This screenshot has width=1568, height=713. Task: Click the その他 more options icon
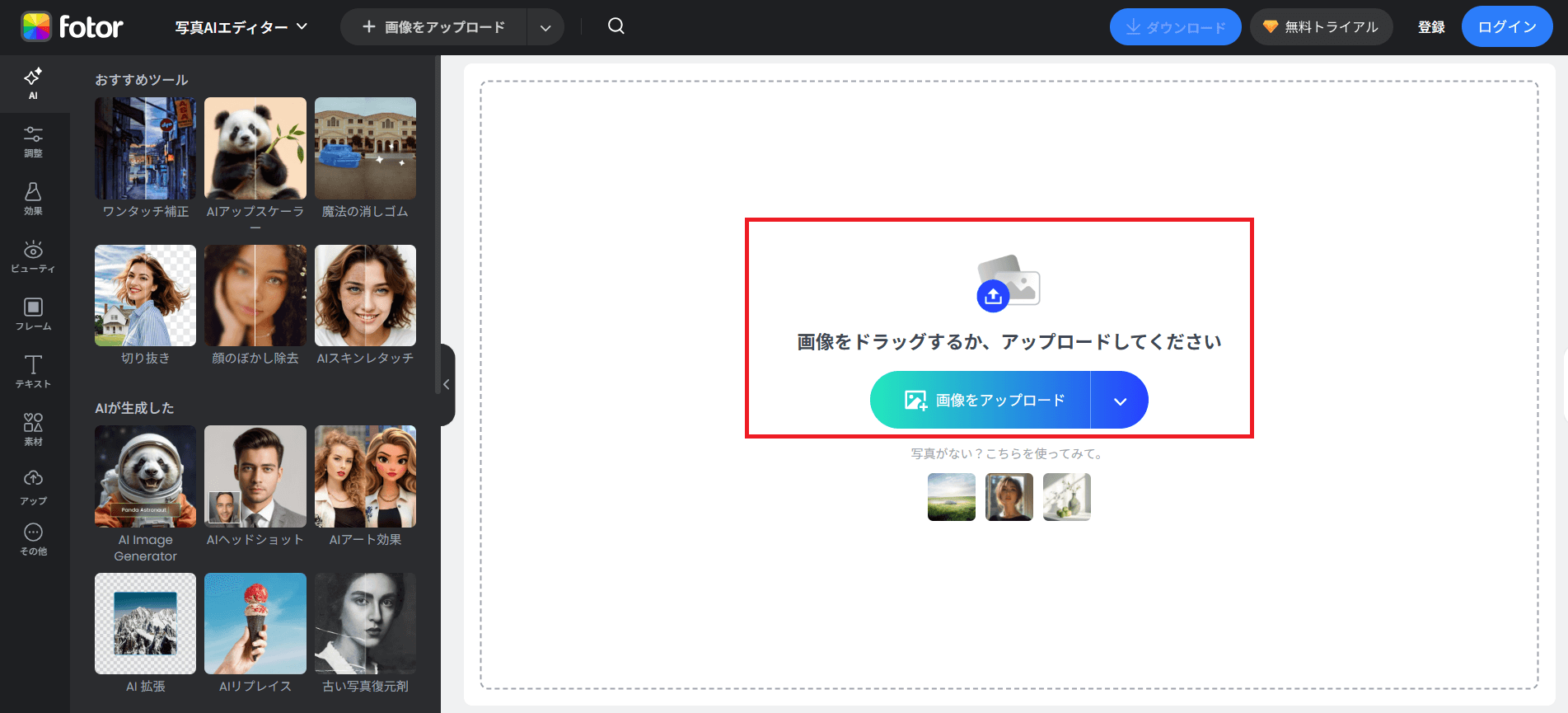click(x=33, y=540)
